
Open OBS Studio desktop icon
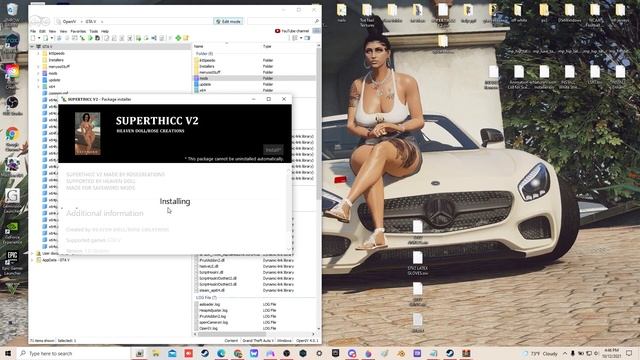12,105
